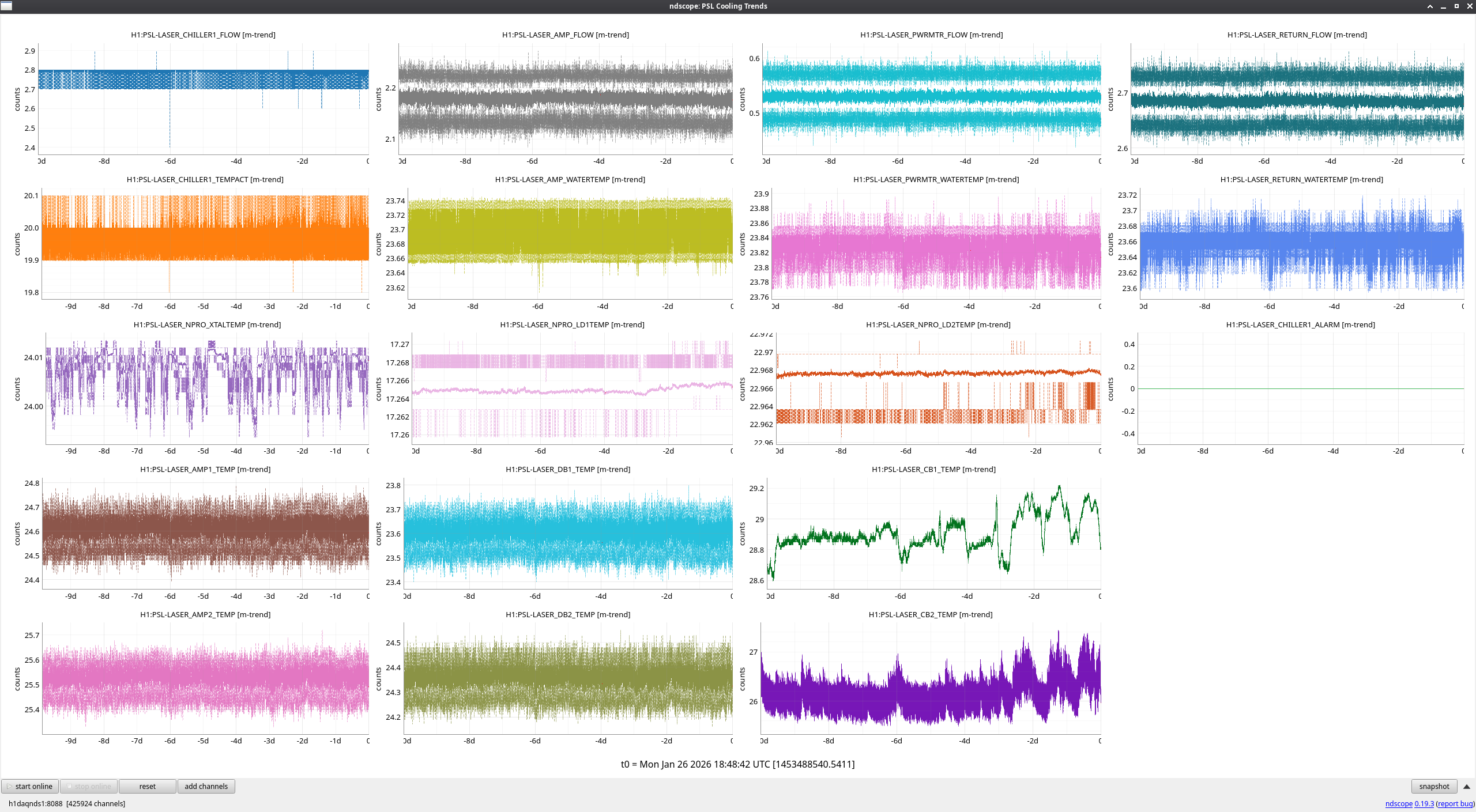Screen dimensions: 1476x812
Task: Open the ndscope version link
Action: coord(1409,803)
